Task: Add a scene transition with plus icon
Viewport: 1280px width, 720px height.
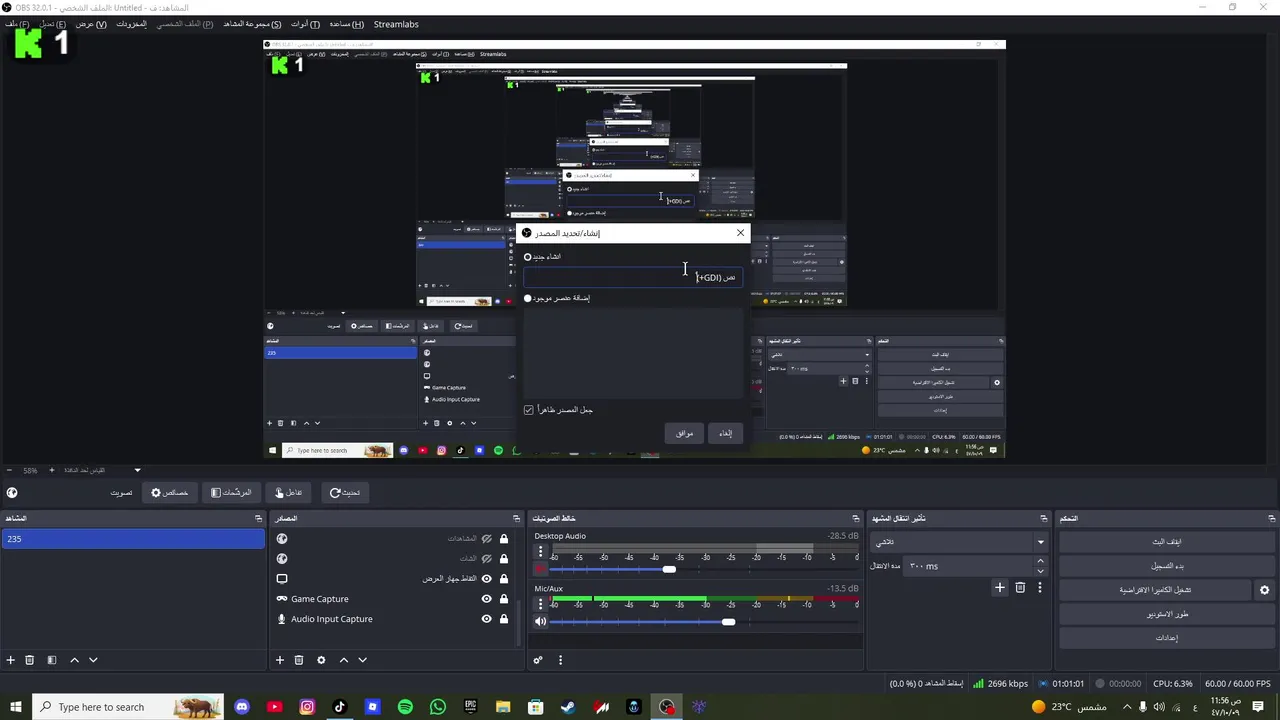Action: tap(999, 588)
